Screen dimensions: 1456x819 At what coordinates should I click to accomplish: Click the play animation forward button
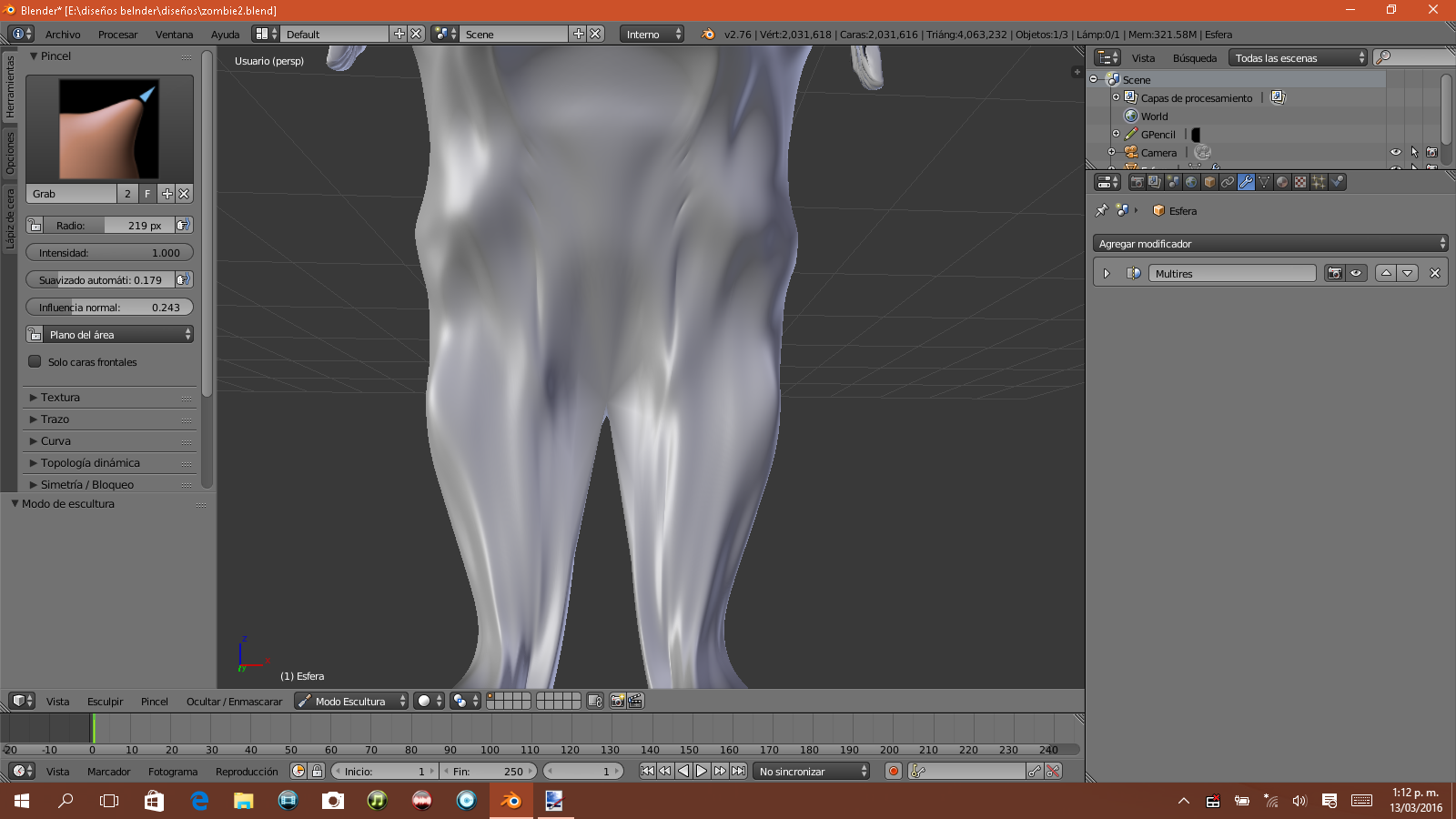click(x=702, y=771)
